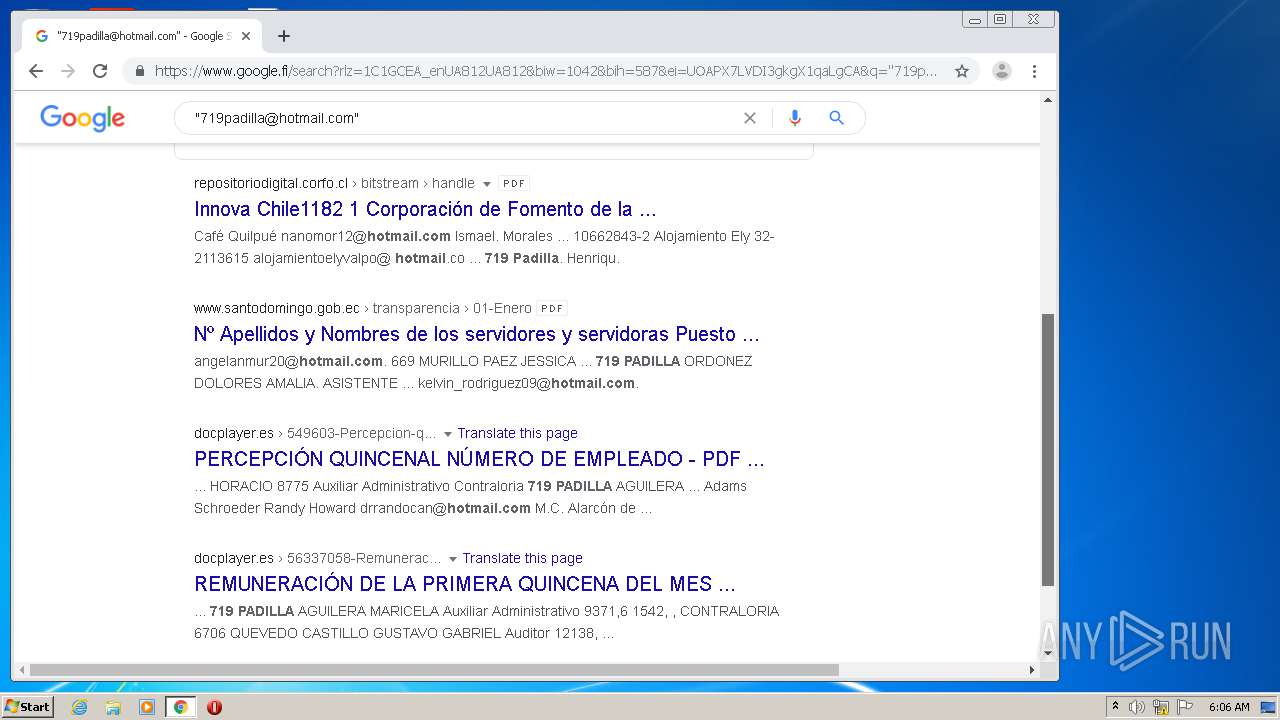Open the volume control in tray
This screenshot has width=1280, height=720.
[x=1137, y=707]
